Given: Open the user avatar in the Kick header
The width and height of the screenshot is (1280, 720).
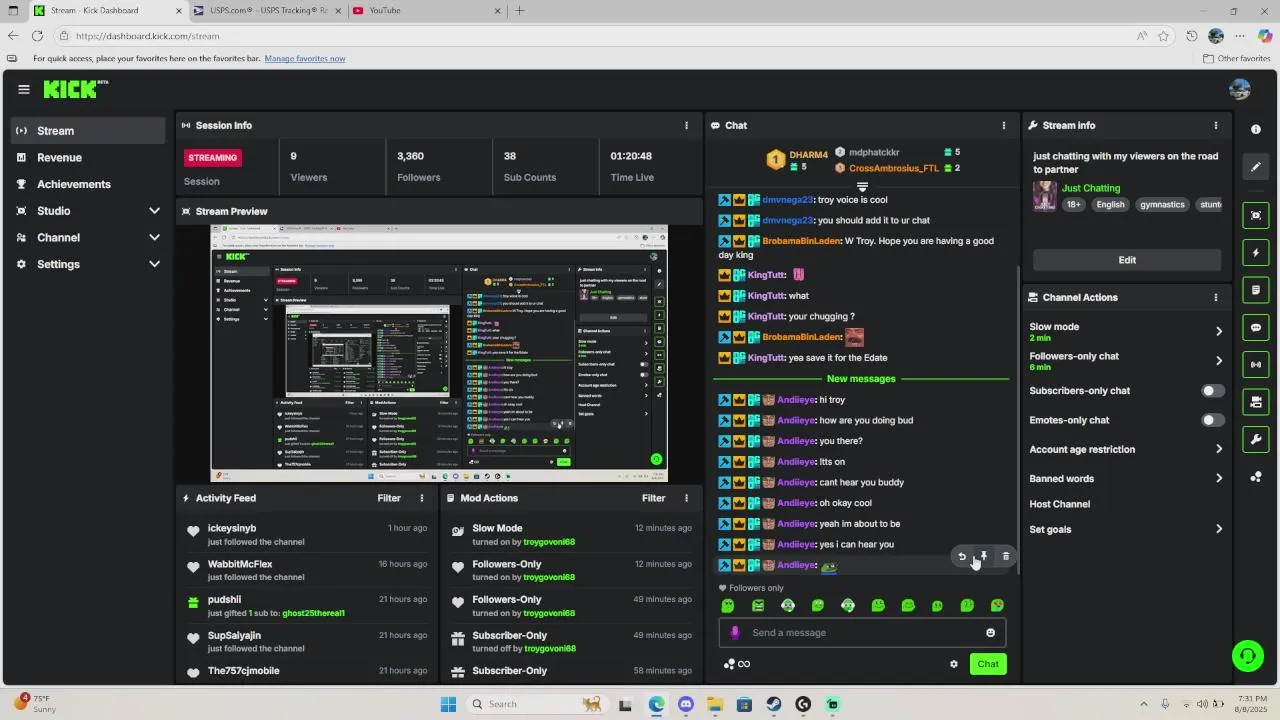Looking at the screenshot, I should pyautogui.click(x=1240, y=89).
